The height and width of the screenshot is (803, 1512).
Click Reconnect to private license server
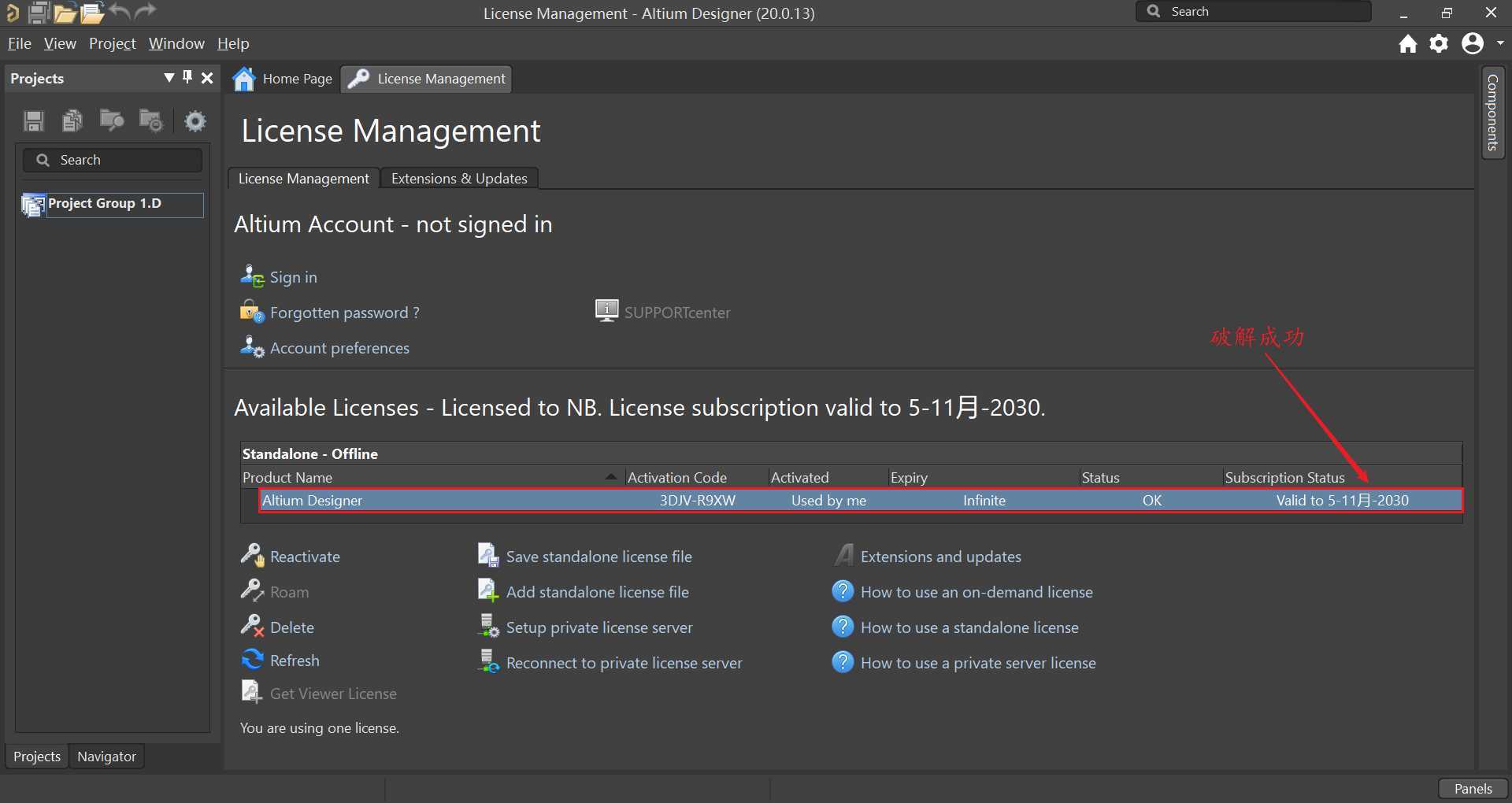(624, 663)
